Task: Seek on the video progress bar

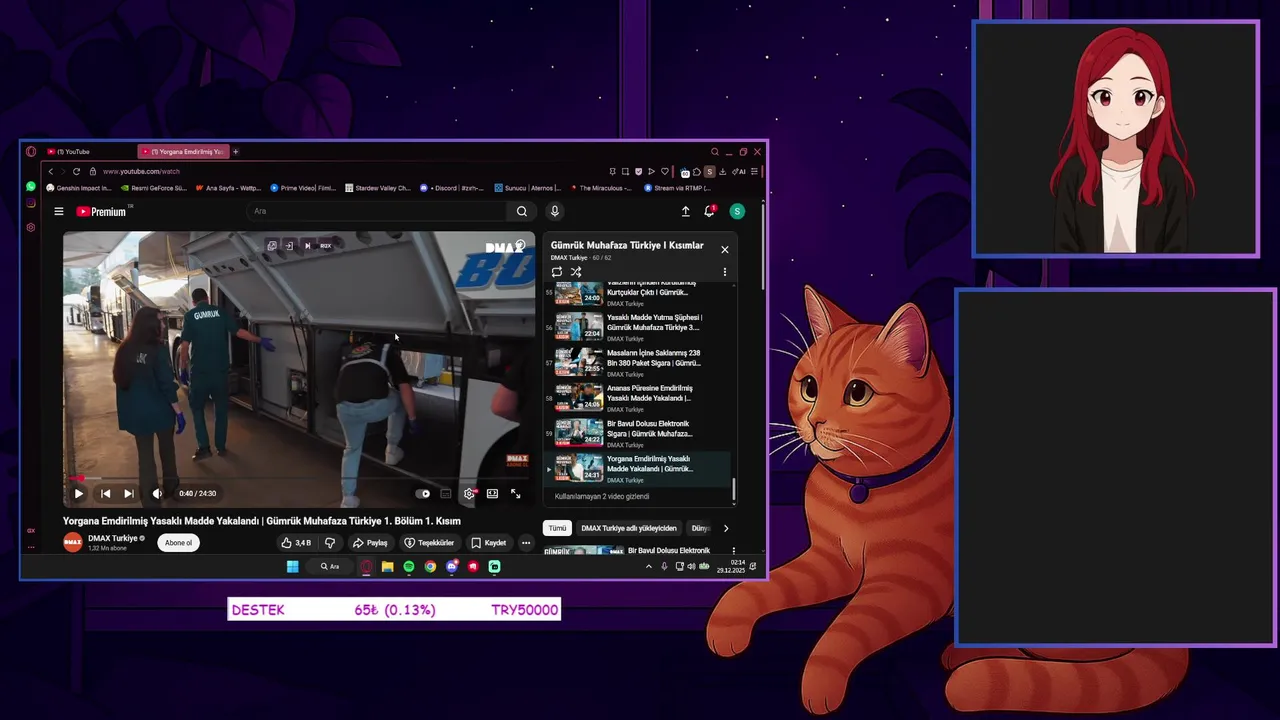Action: (x=299, y=479)
